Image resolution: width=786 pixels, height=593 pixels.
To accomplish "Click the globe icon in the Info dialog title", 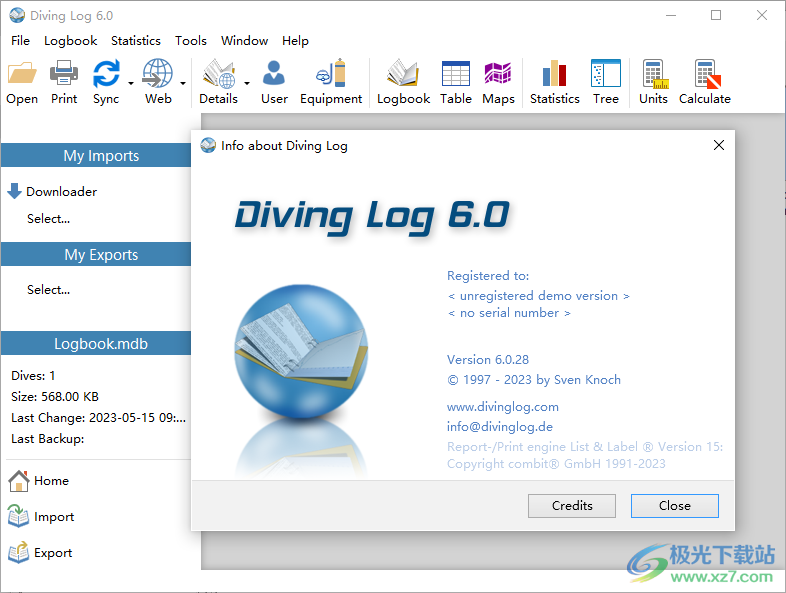I will pyautogui.click(x=208, y=145).
